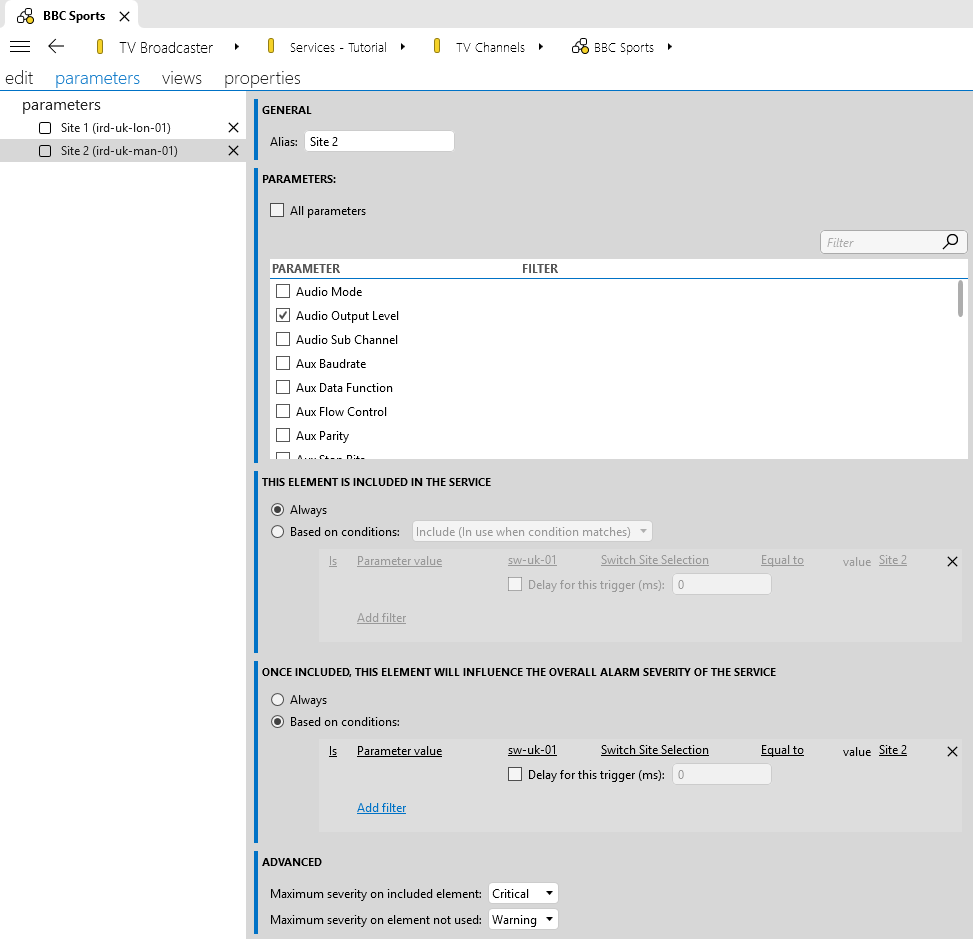
Task: Click Add filter link under alarm severity
Action: 381,807
